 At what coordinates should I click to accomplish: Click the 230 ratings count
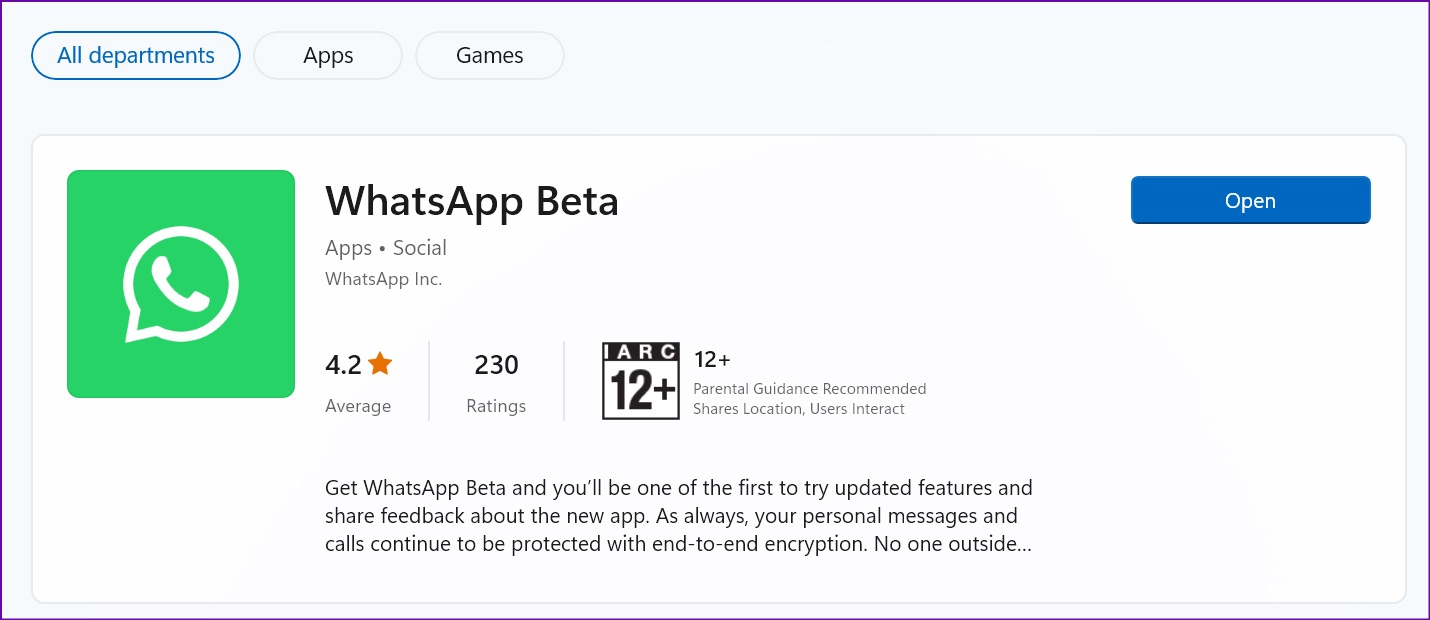(496, 365)
